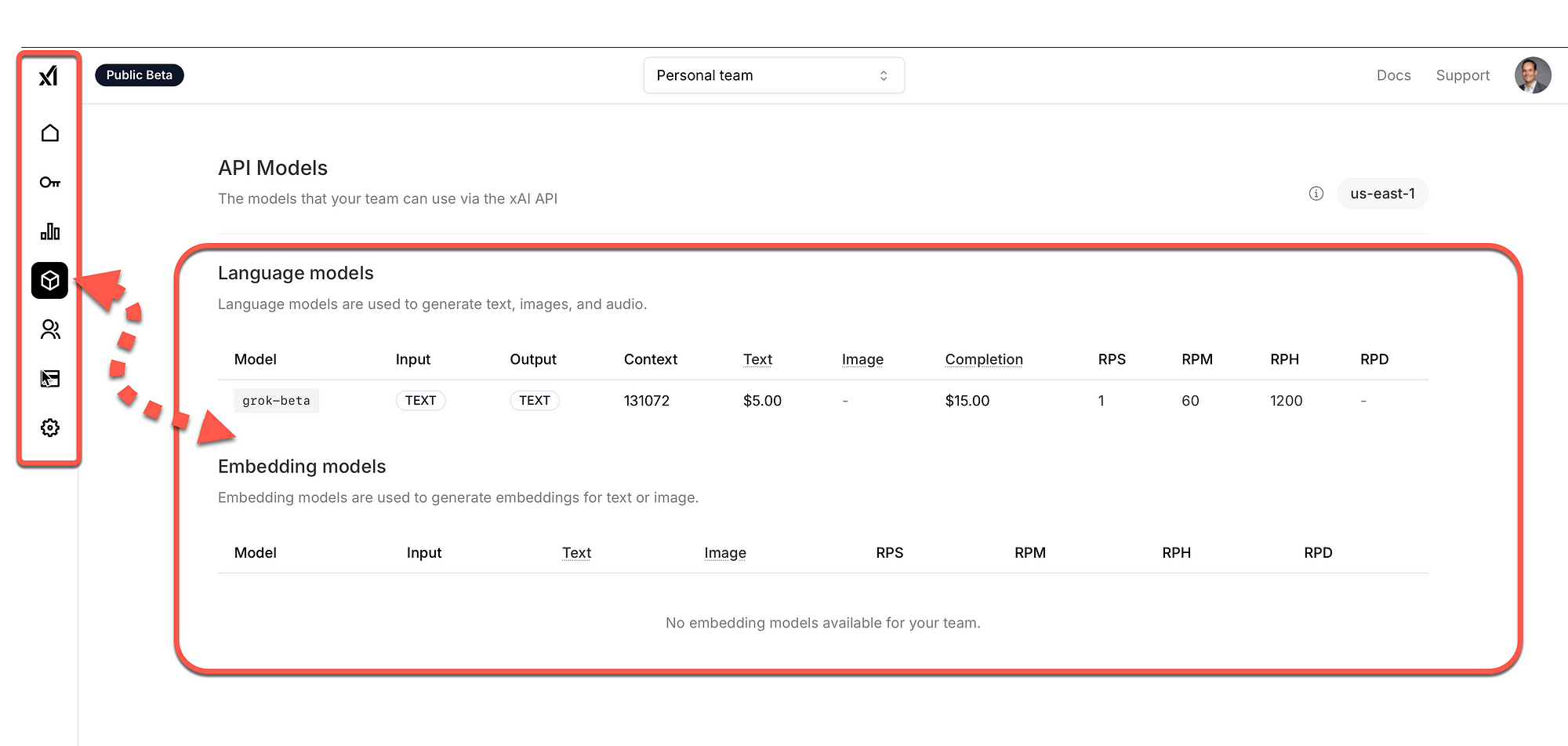Click your profile avatar picture
This screenshot has height=746, width=1568.
coord(1532,75)
